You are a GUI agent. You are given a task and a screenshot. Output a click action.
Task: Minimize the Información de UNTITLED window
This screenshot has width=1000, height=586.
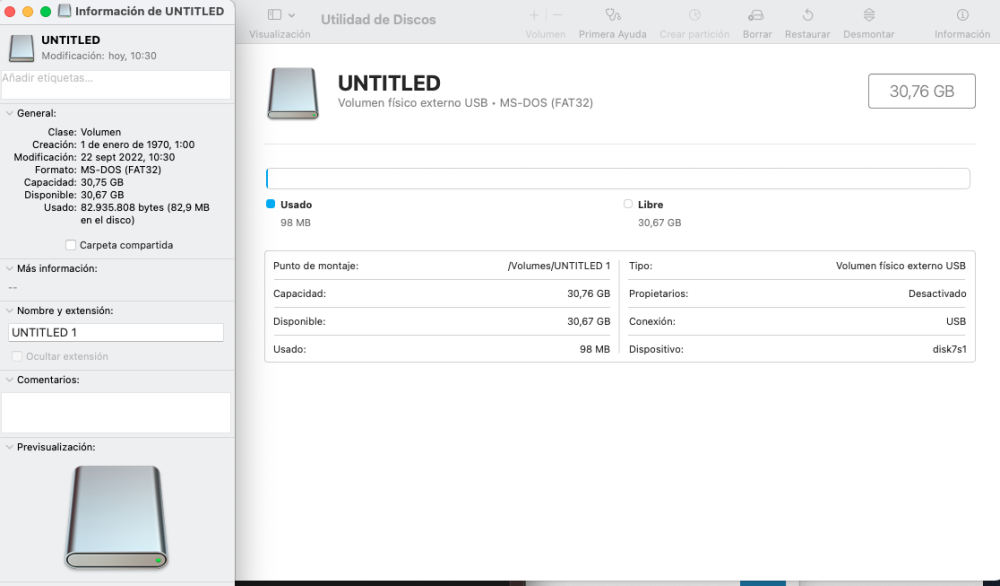(x=27, y=11)
